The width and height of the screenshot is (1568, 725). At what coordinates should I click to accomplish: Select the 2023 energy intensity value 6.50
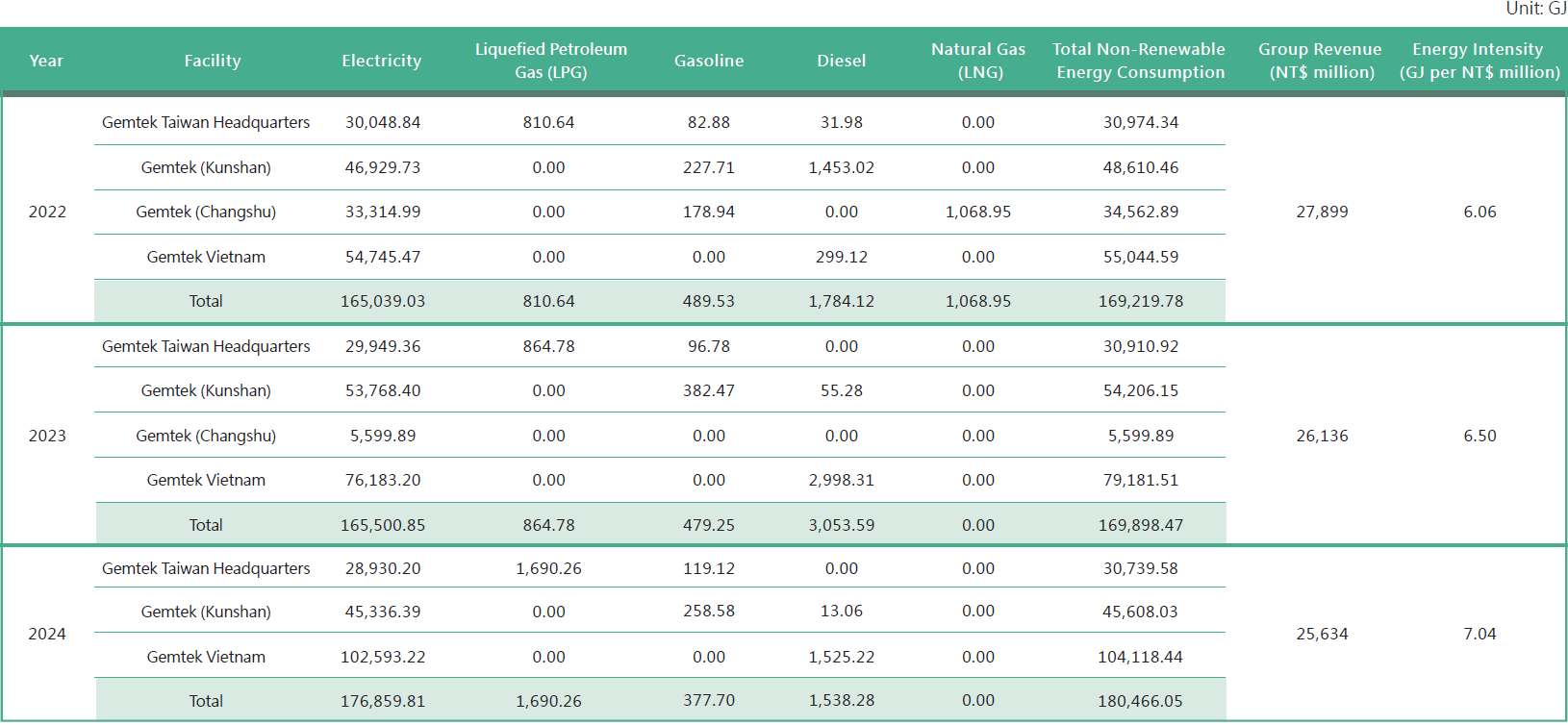coord(1479,436)
